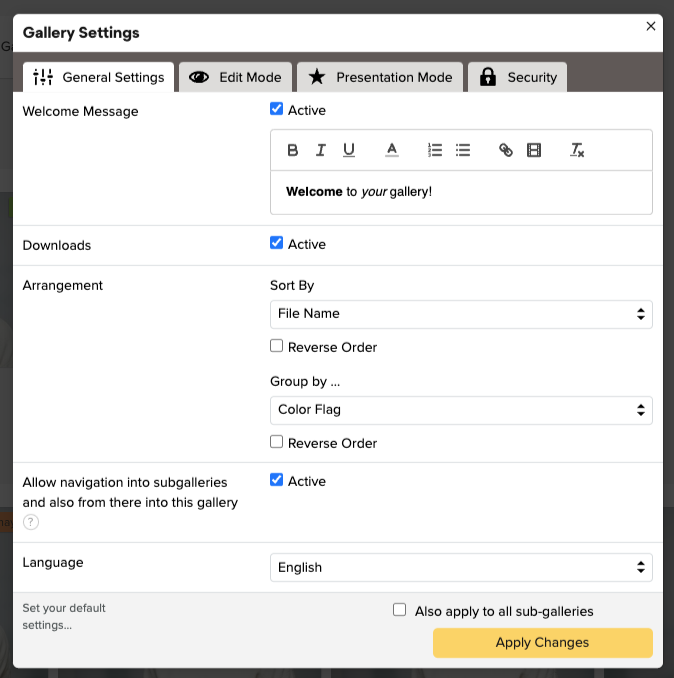Uncheck Downloads Active checkbox
The image size is (674, 678).
[x=277, y=243]
